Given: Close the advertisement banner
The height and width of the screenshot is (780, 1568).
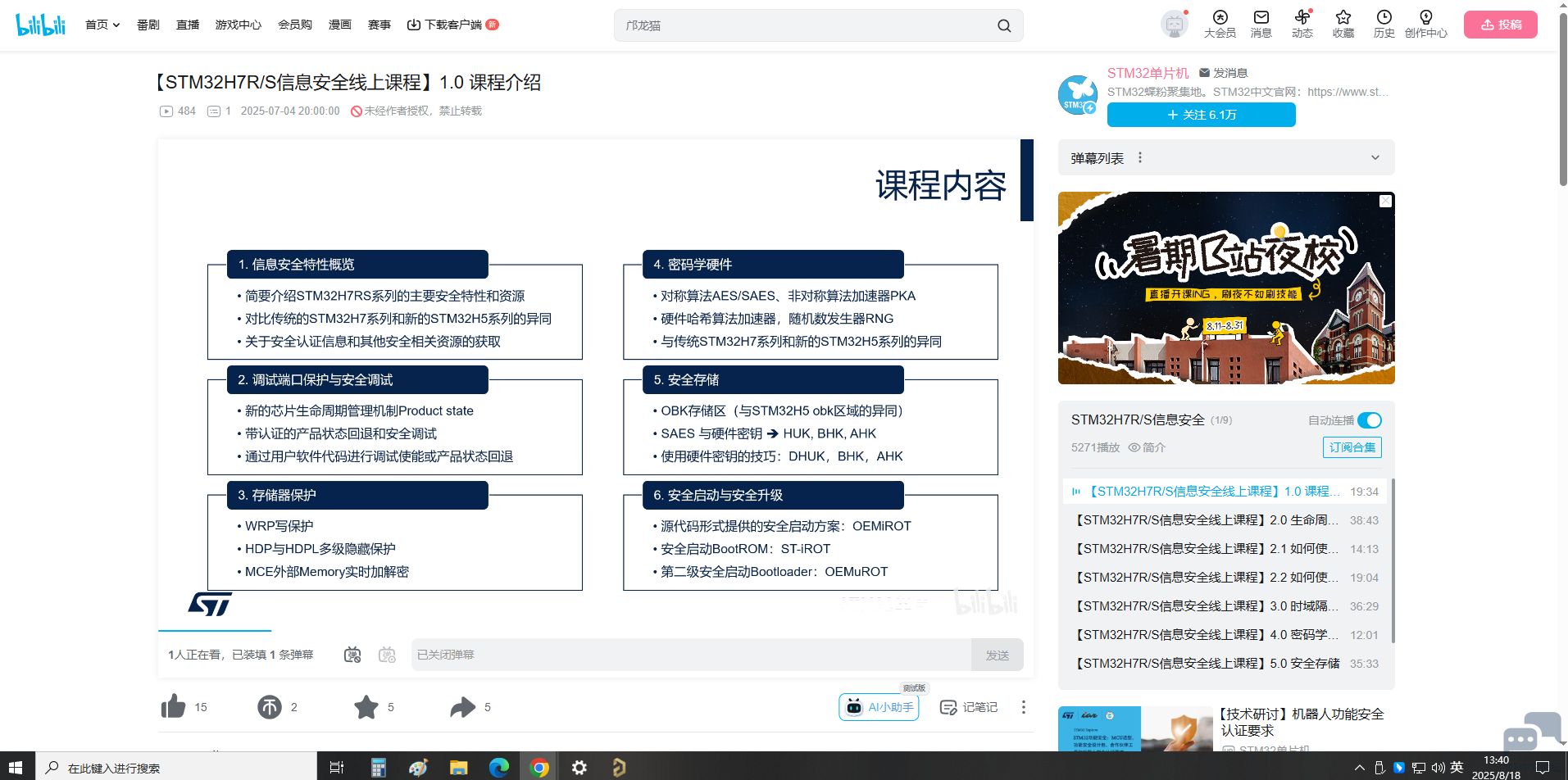Looking at the screenshot, I should coord(1385,201).
